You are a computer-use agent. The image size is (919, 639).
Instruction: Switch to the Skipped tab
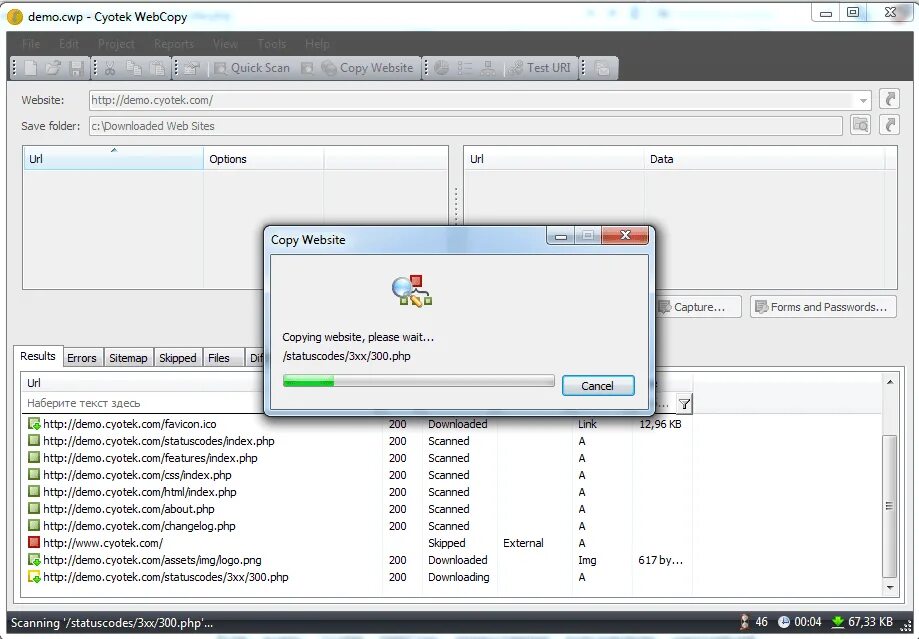coord(178,358)
